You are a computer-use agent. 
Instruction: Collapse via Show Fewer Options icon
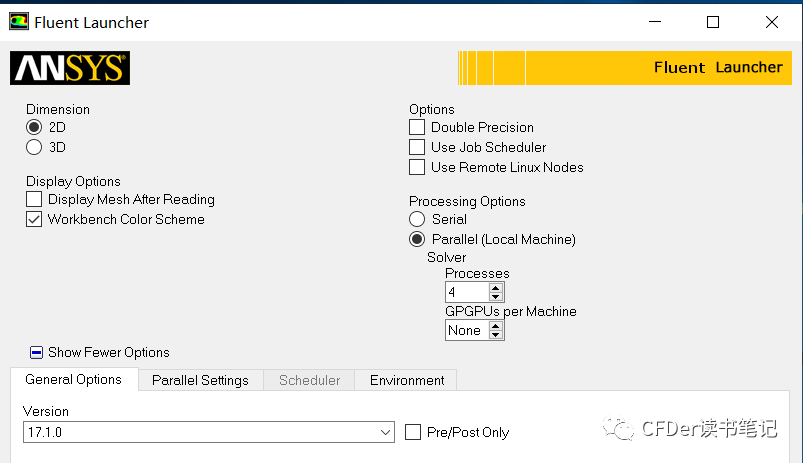36,352
